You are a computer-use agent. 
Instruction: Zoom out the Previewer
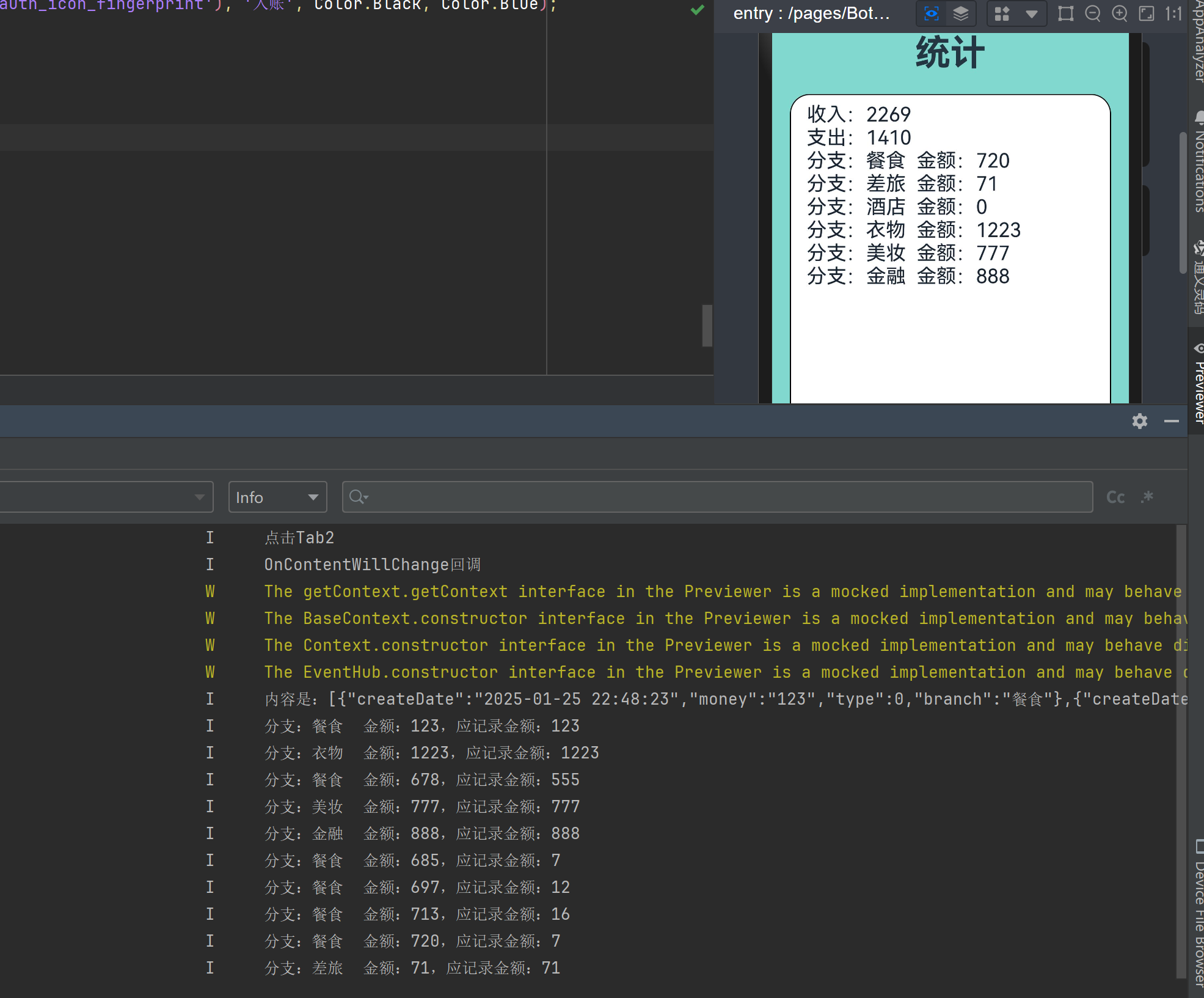pyautogui.click(x=1093, y=13)
